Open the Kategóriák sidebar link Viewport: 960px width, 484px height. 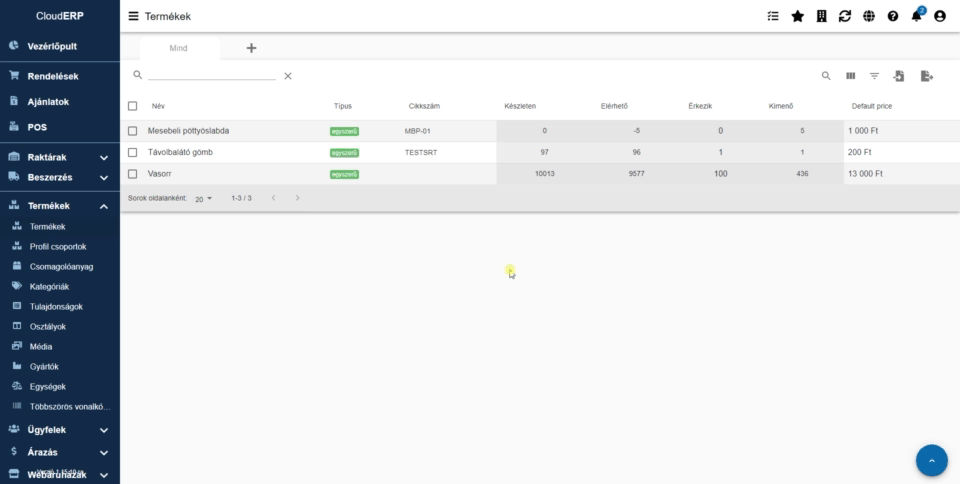[x=49, y=286]
